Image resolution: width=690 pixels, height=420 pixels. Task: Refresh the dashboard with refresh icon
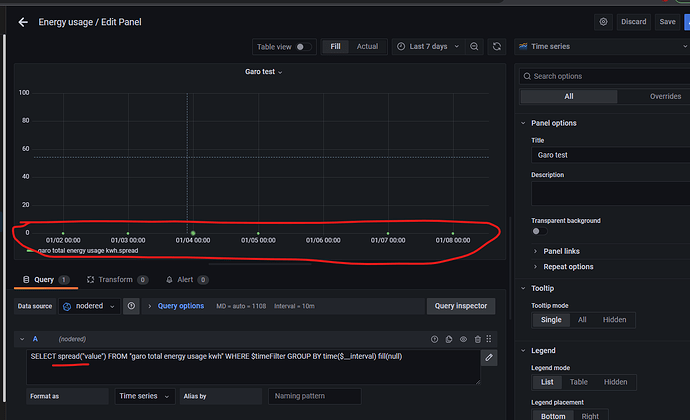[497, 46]
